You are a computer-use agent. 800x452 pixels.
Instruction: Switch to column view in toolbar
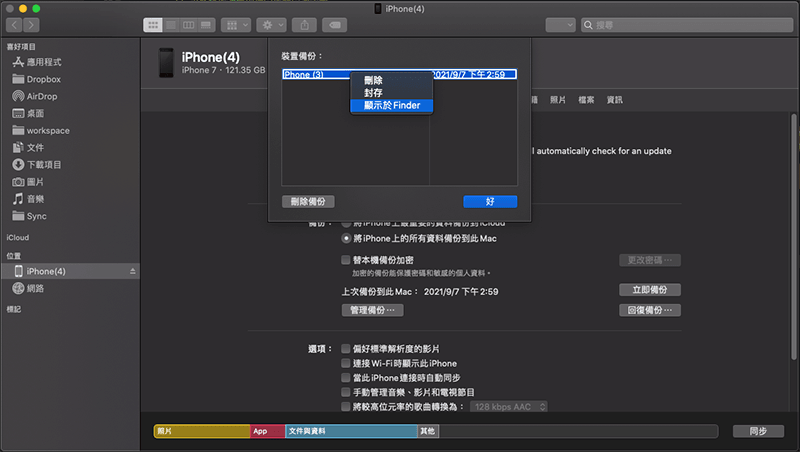click(189, 25)
